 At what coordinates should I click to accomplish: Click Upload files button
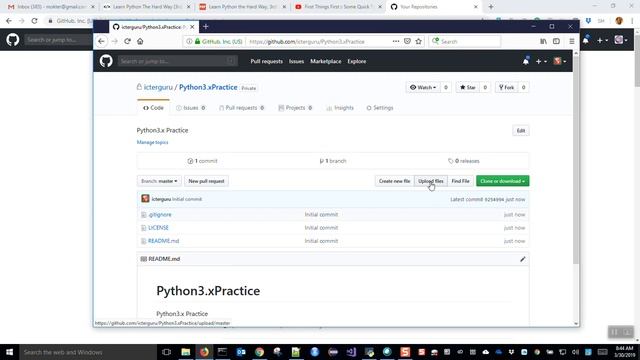431,181
